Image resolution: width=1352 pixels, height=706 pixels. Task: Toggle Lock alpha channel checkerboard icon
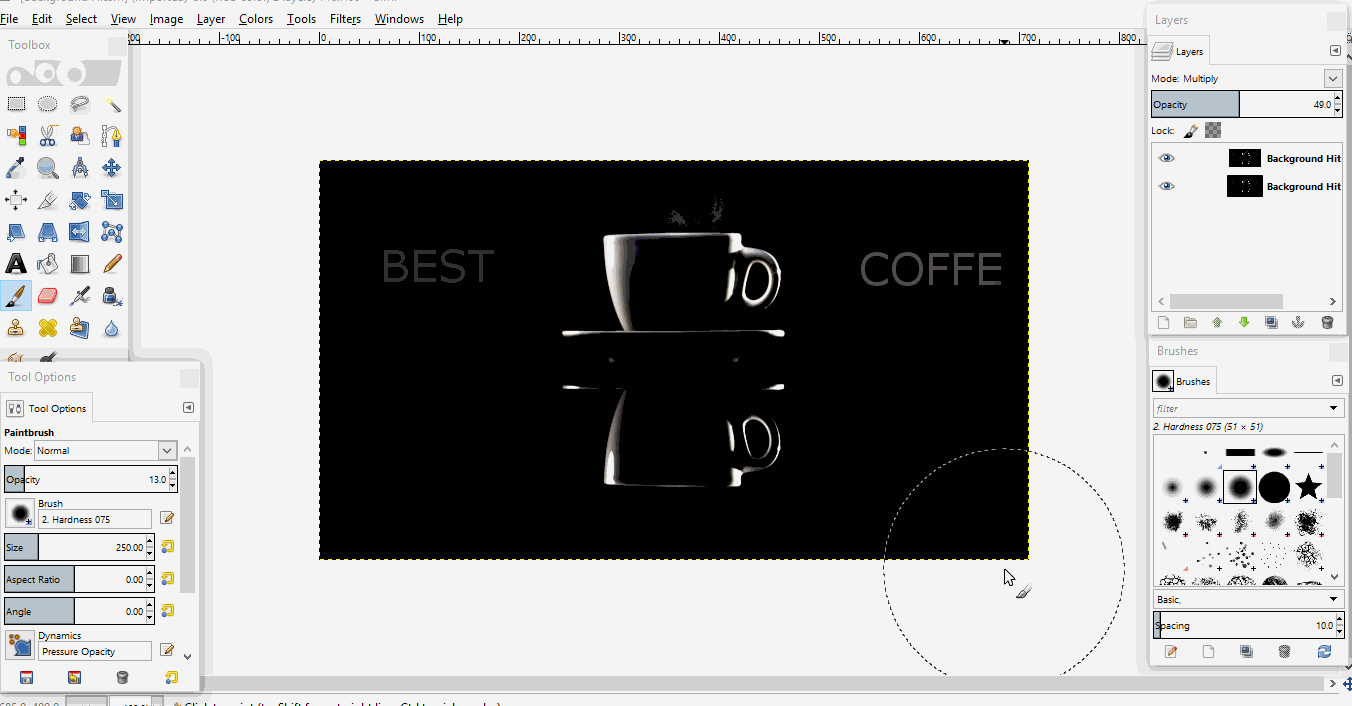click(1213, 130)
